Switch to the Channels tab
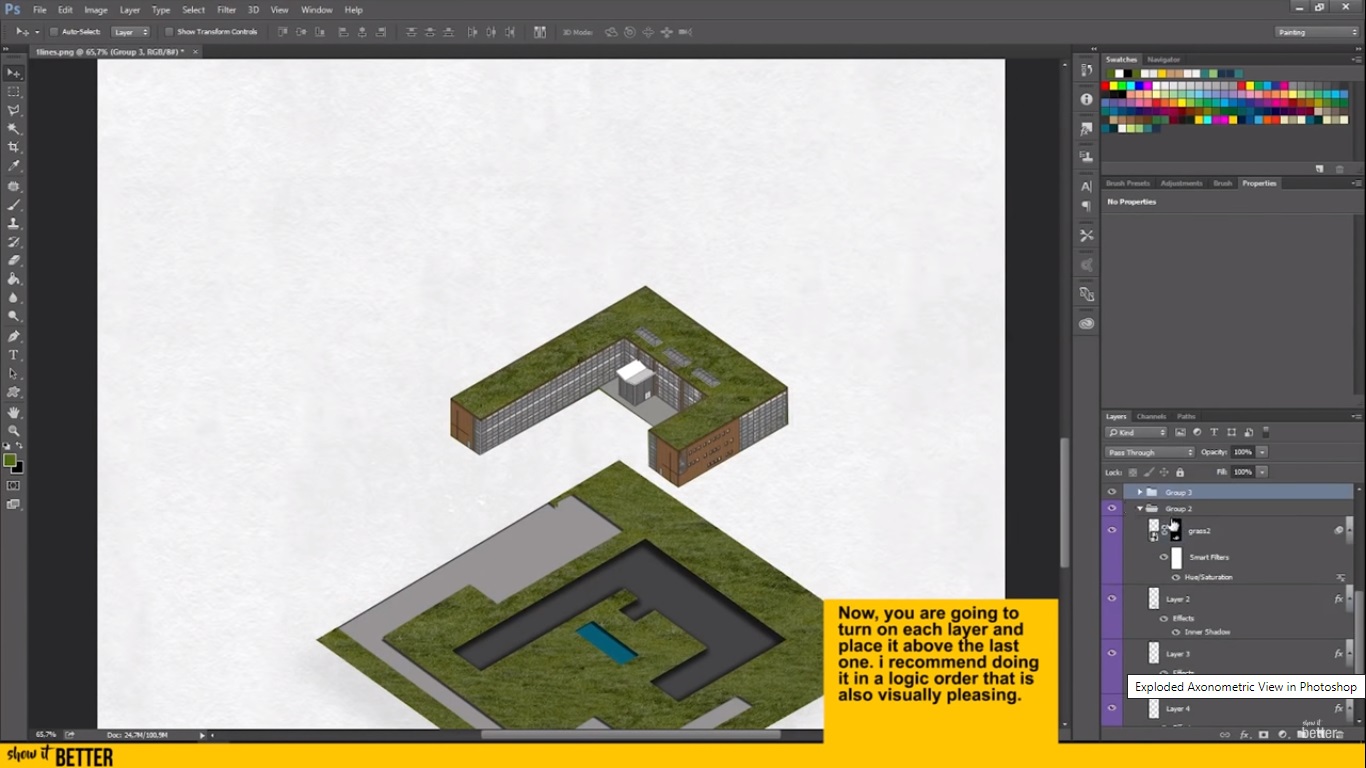The image size is (1366, 768). pos(1151,416)
